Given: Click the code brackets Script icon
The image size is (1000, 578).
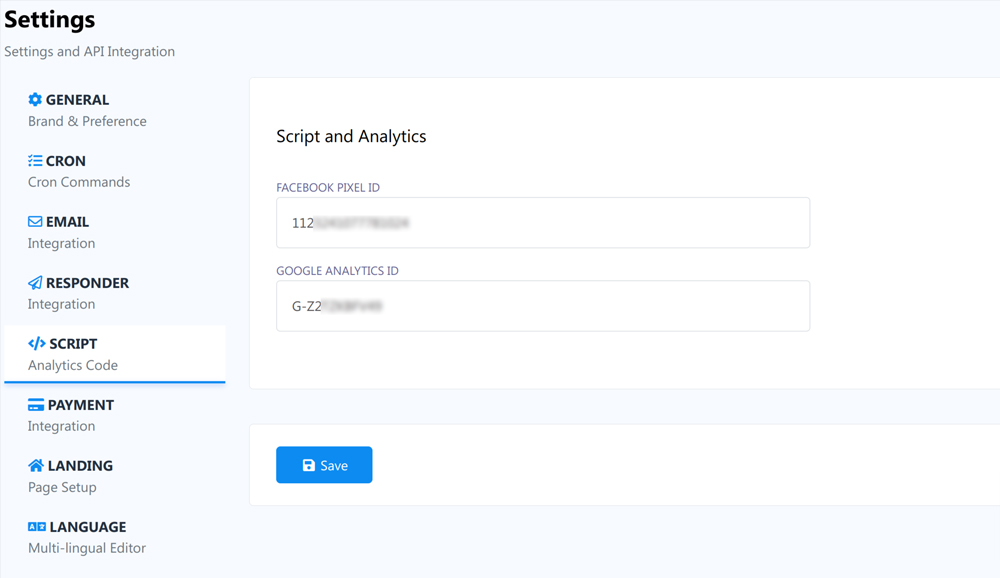Looking at the screenshot, I should tap(37, 344).
